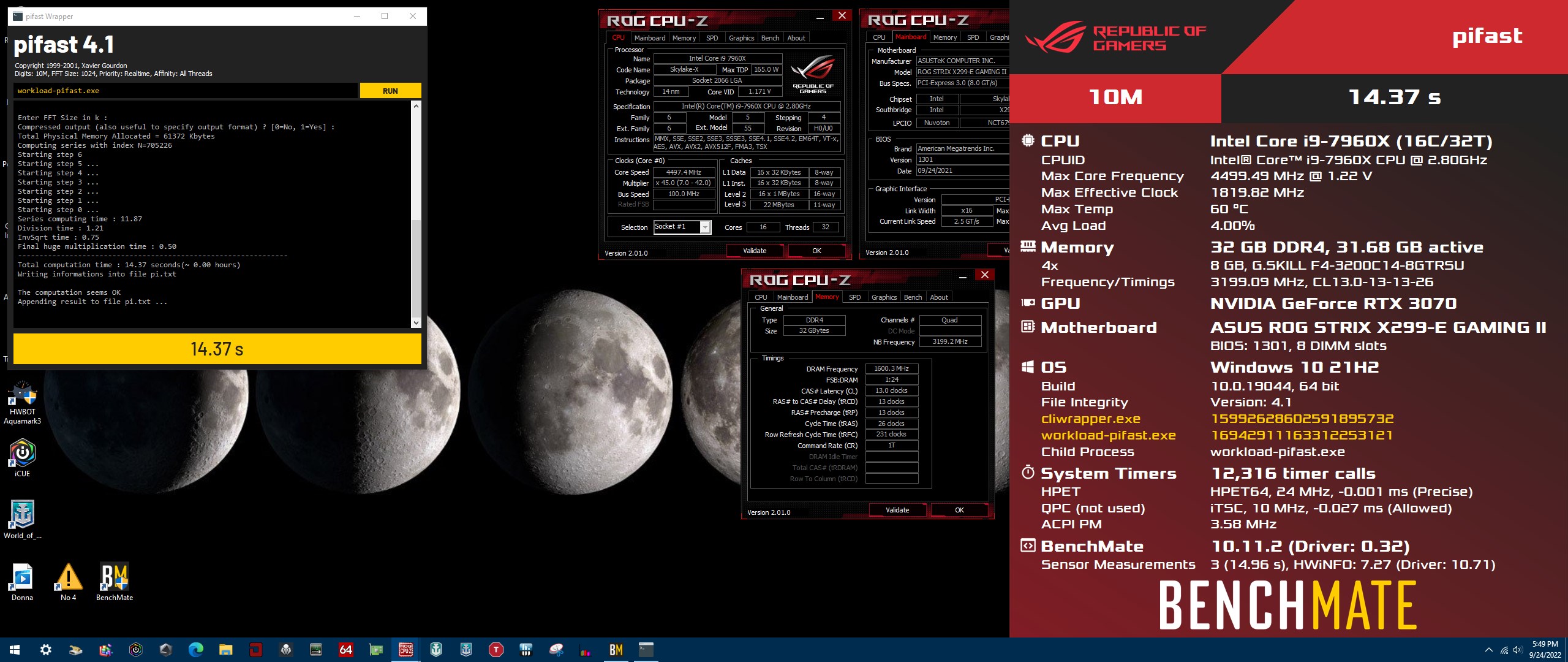
Task: Open About tab in first CPU-Z window
Action: pos(796,38)
